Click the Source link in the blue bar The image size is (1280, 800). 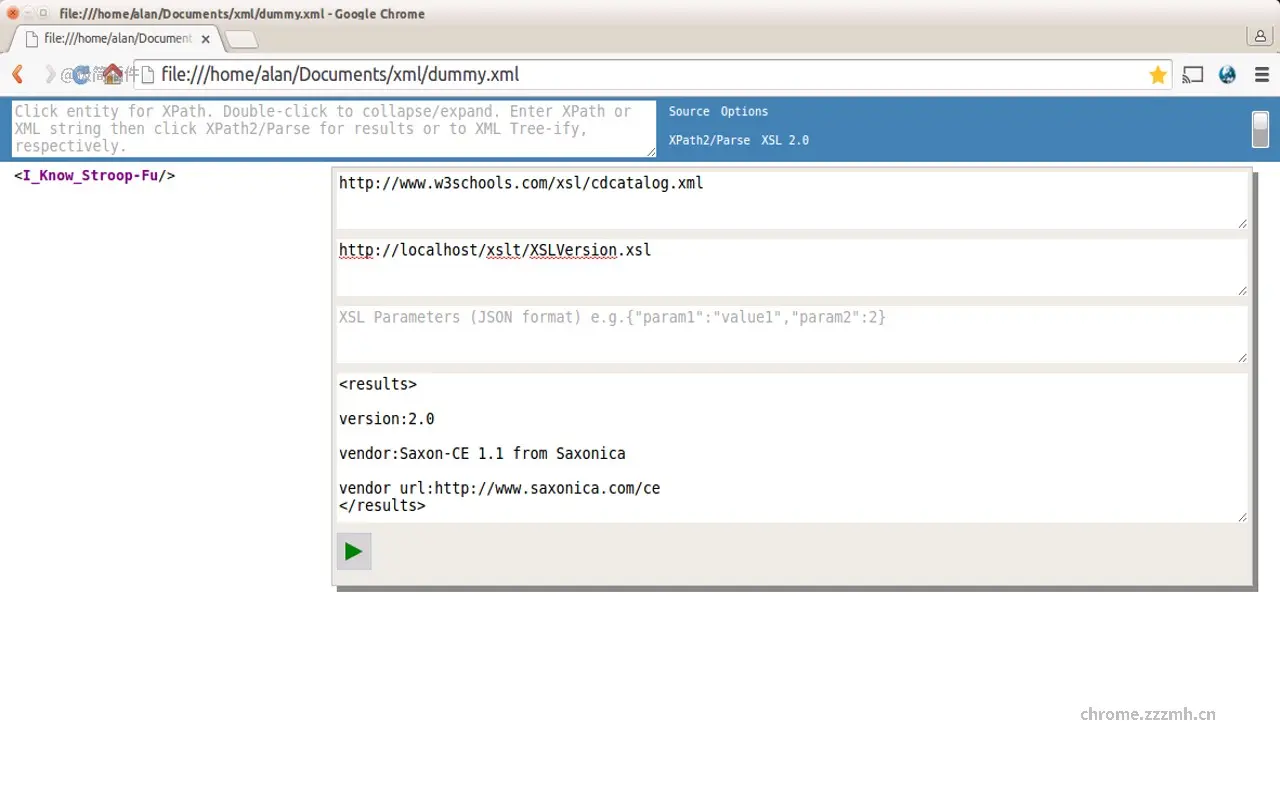(x=689, y=112)
